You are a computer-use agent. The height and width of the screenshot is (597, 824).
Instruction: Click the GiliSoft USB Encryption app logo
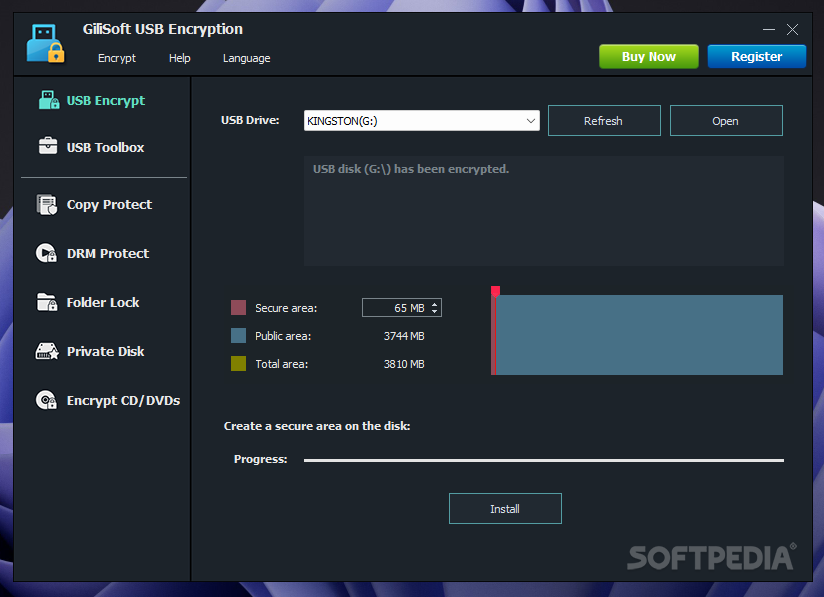click(x=45, y=44)
